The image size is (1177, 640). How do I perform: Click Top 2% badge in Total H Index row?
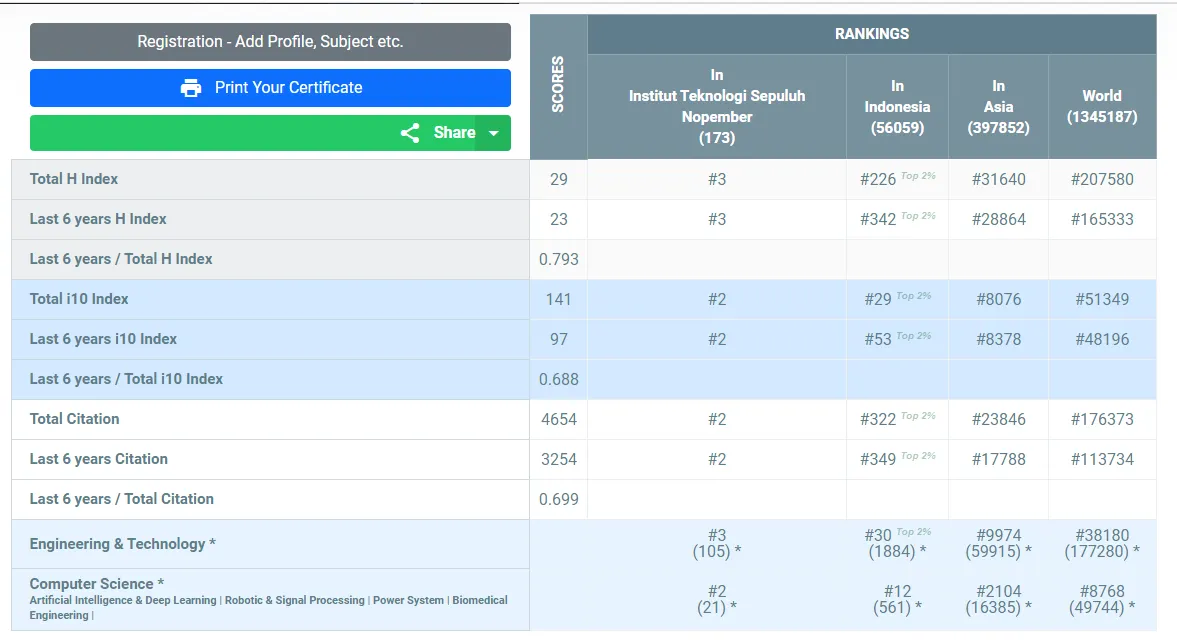918,176
